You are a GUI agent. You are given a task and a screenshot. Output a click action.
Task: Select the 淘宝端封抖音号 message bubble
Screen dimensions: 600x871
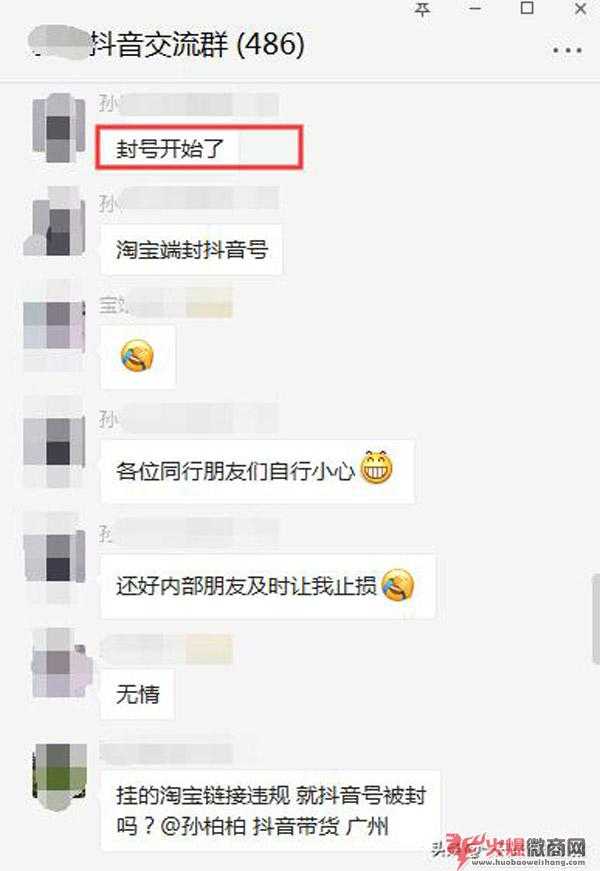[x=191, y=249]
